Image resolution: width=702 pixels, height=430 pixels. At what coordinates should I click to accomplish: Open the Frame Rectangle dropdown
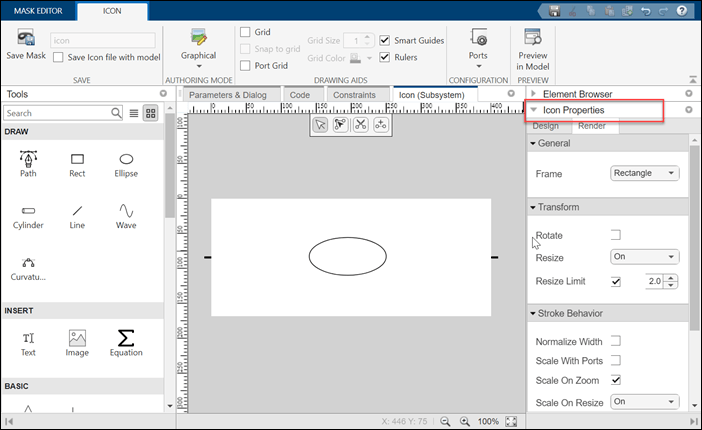(x=645, y=173)
